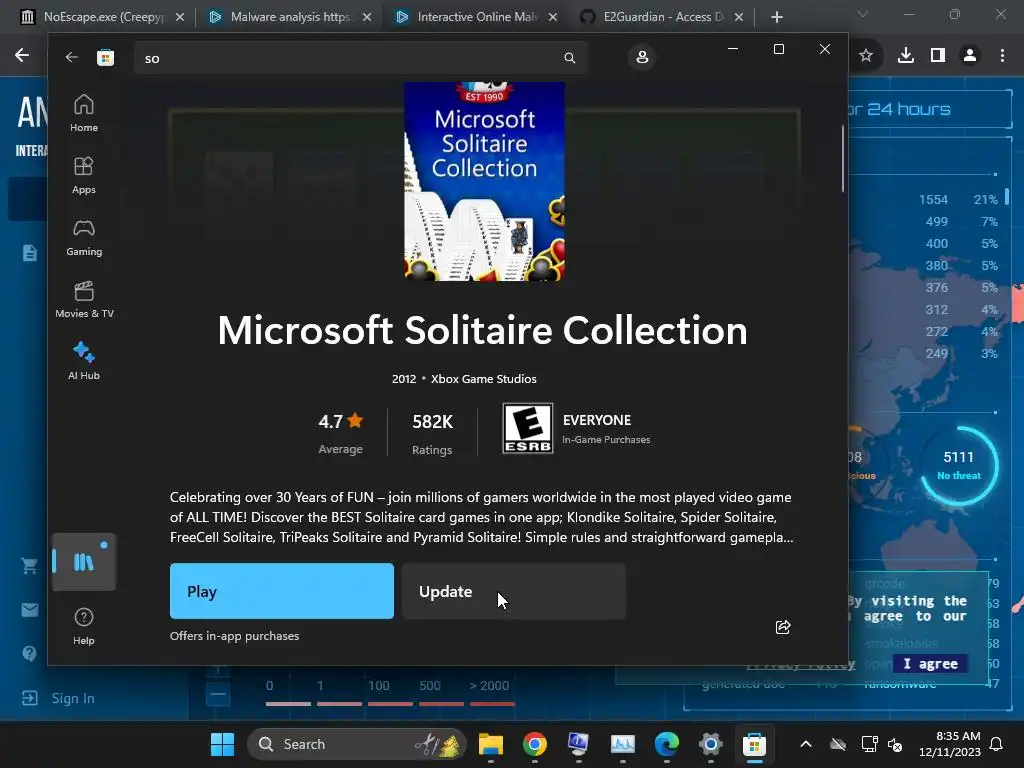Click the document icon in browser sidebar
Screen dimensions: 1024x768
(29, 253)
